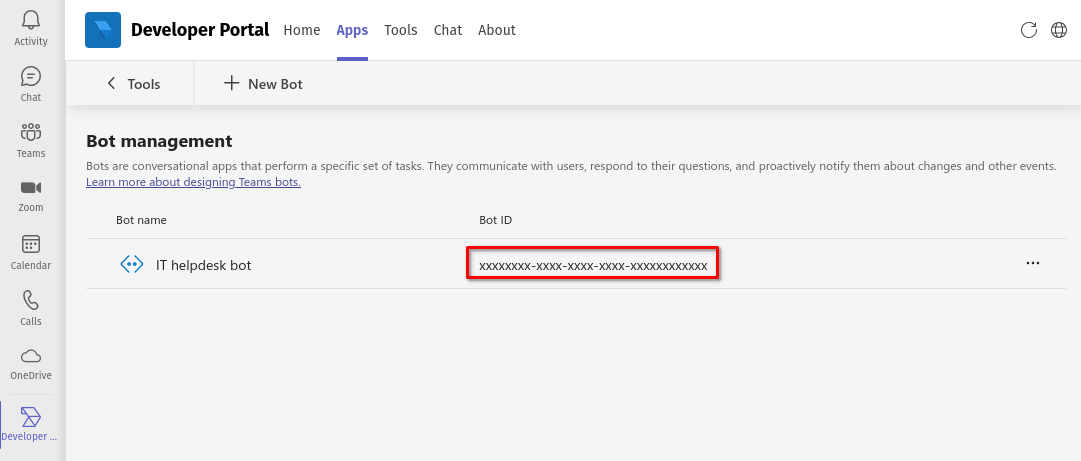Image resolution: width=1081 pixels, height=461 pixels.
Task: Click the Bot name column header
Action: (x=141, y=220)
